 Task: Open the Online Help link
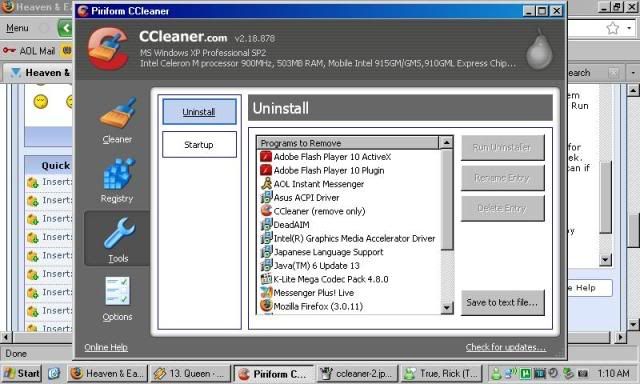click(106, 347)
